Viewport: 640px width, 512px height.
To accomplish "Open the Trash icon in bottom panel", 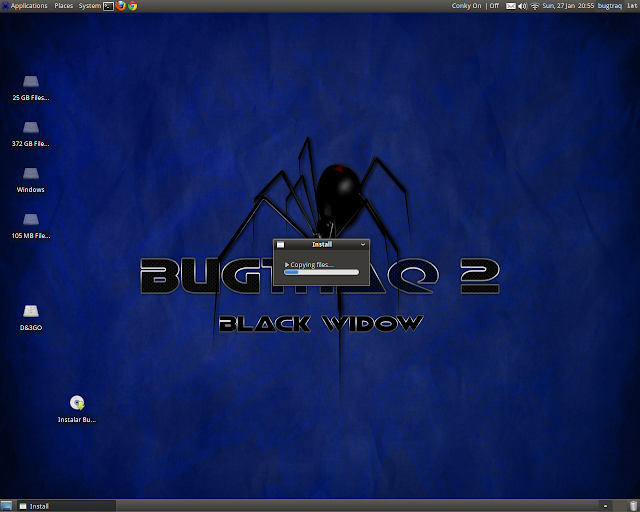I will coord(633,506).
